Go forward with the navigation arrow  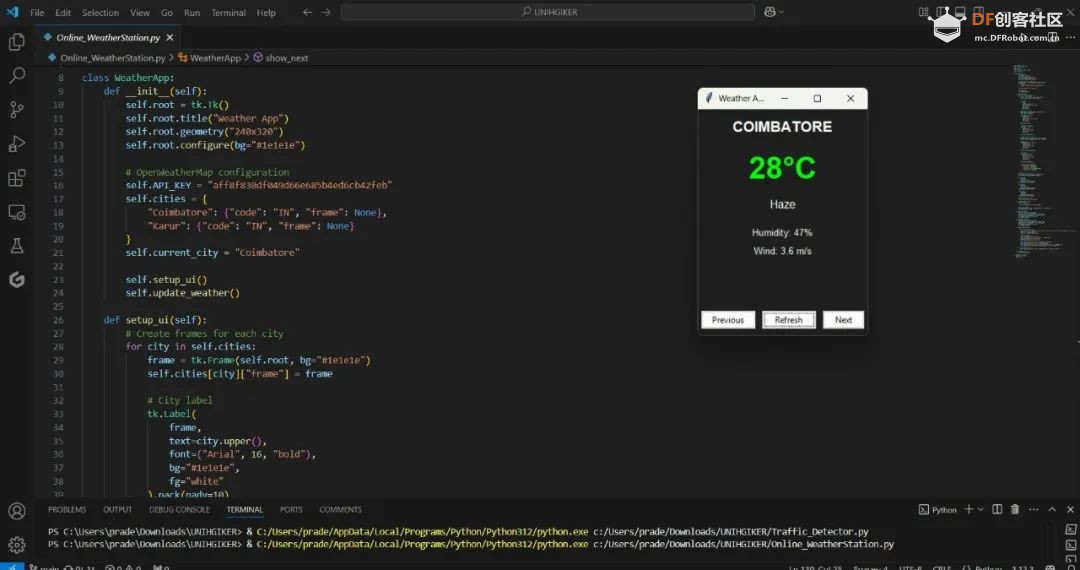click(x=326, y=12)
